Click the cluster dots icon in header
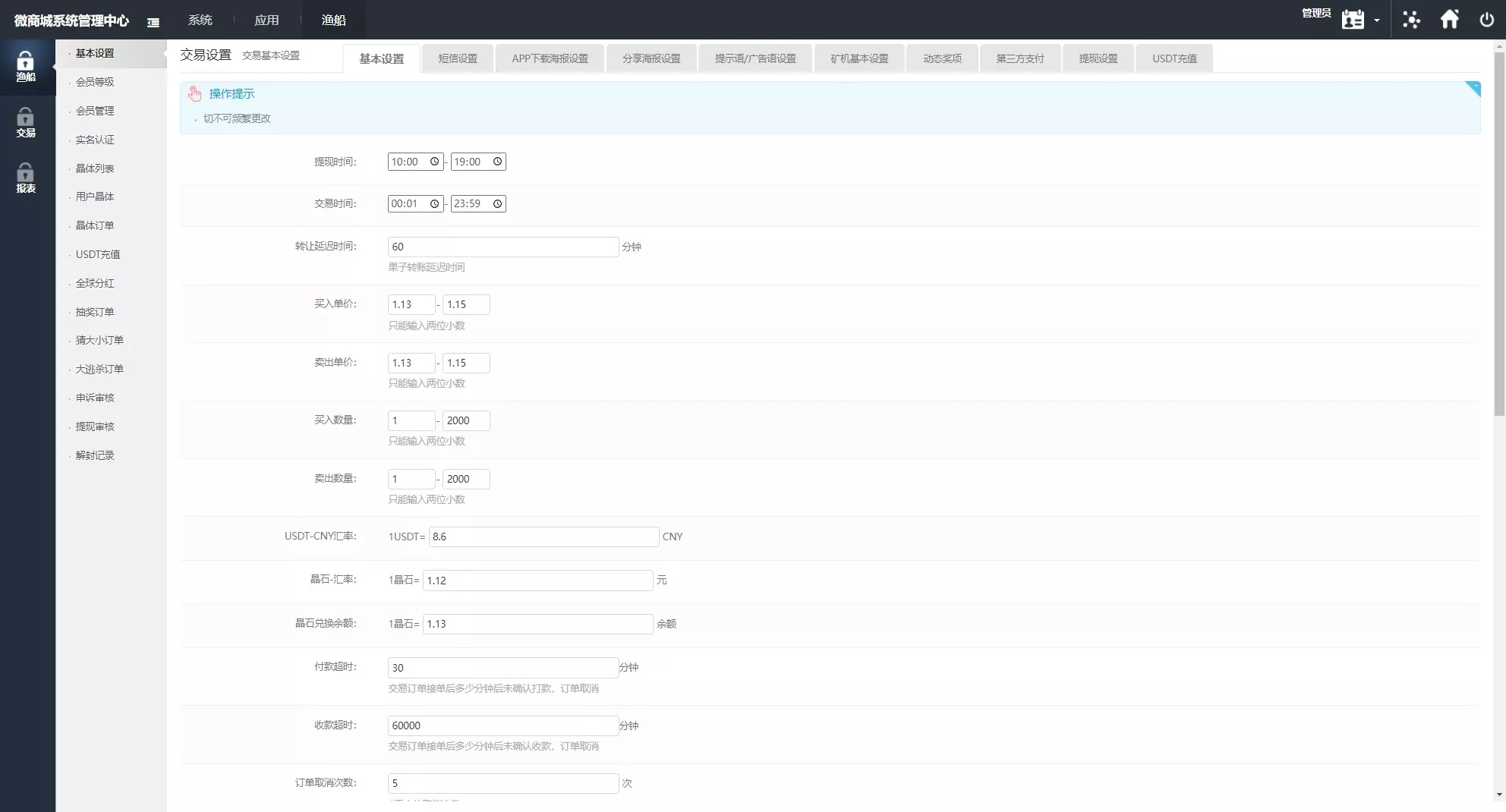Image resolution: width=1506 pixels, height=812 pixels. click(x=1411, y=20)
